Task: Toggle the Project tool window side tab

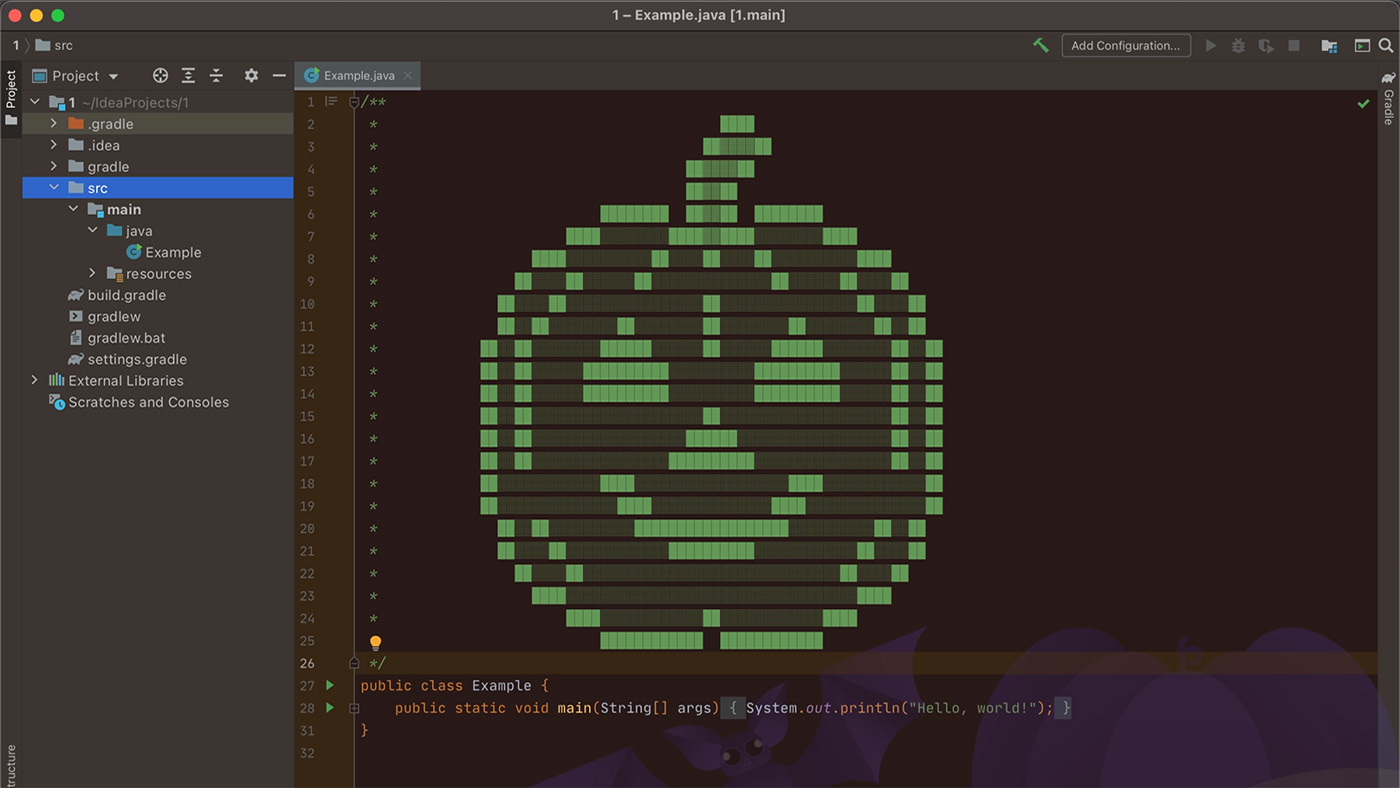Action: pyautogui.click(x=11, y=96)
